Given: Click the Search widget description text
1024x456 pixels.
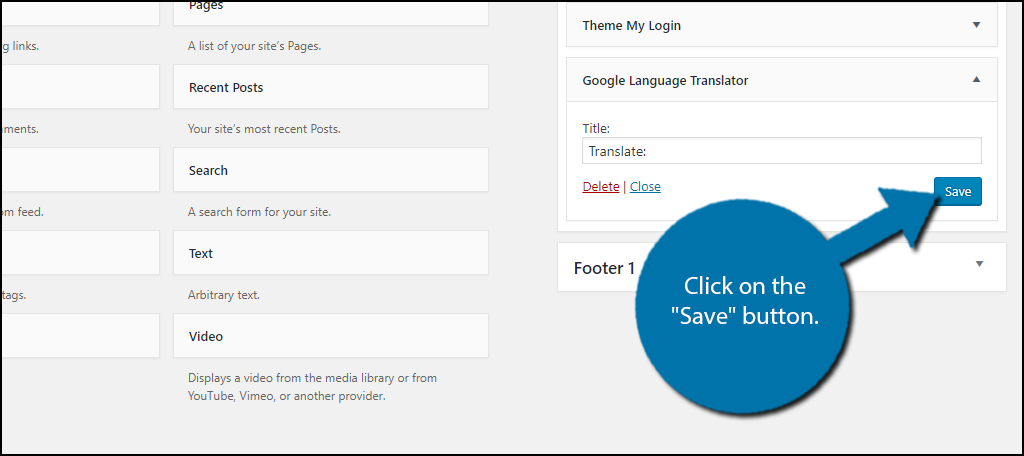Looking at the screenshot, I should click(259, 212).
